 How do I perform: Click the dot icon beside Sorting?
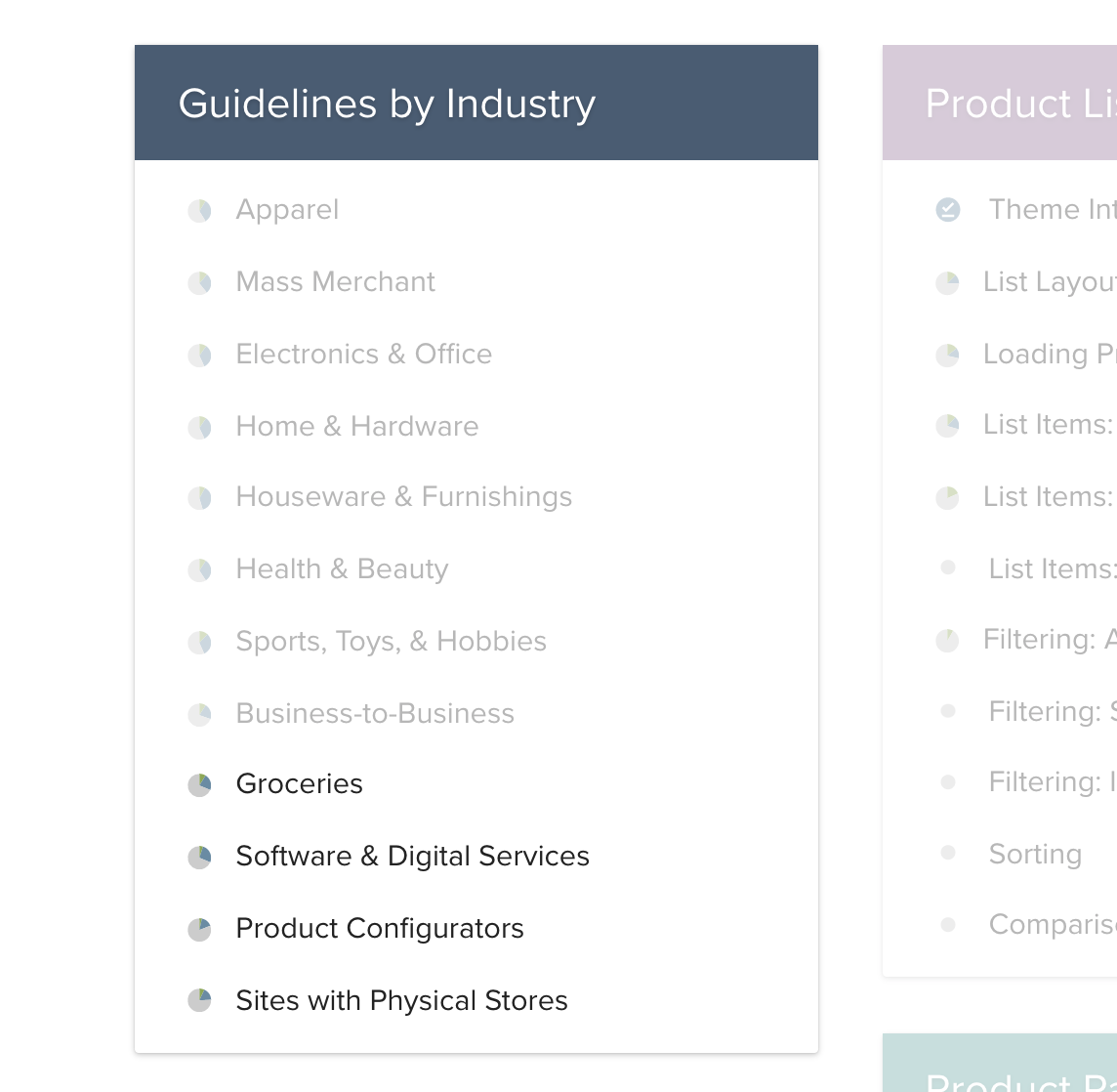tap(948, 854)
